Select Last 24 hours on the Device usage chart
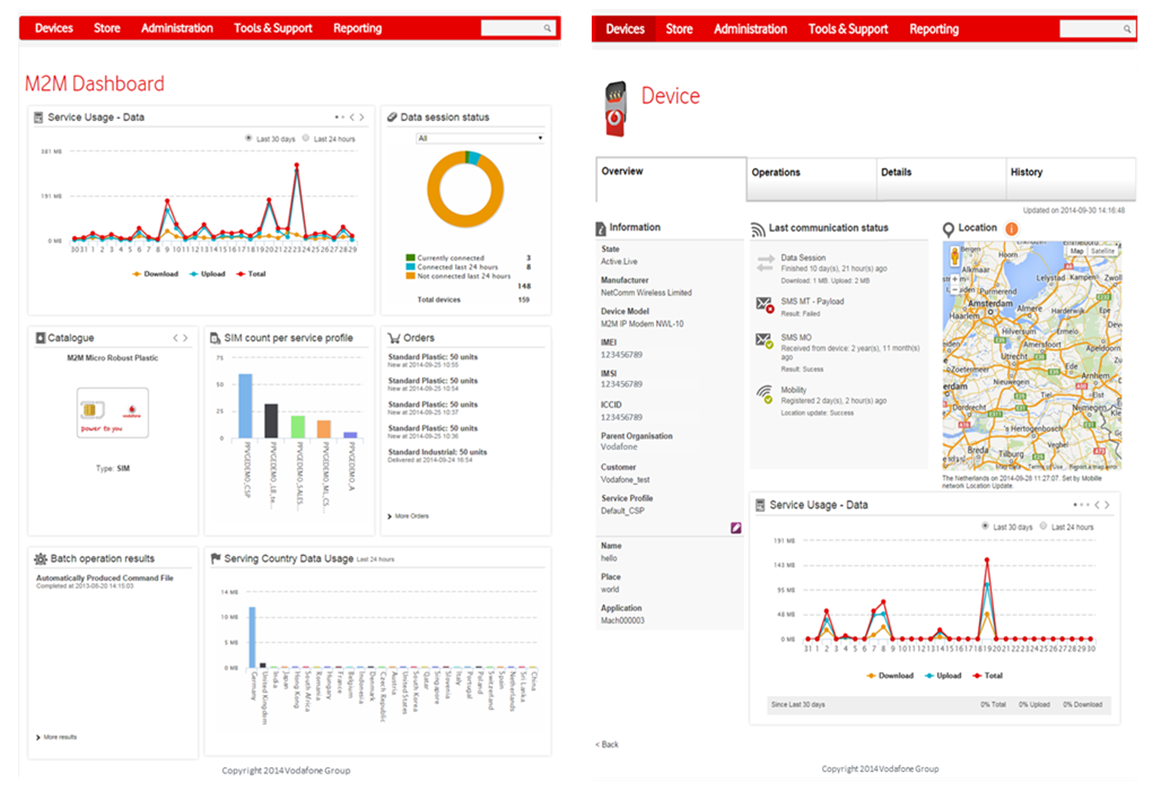This screenshot has height=809, width=1152. [1043, 526]
